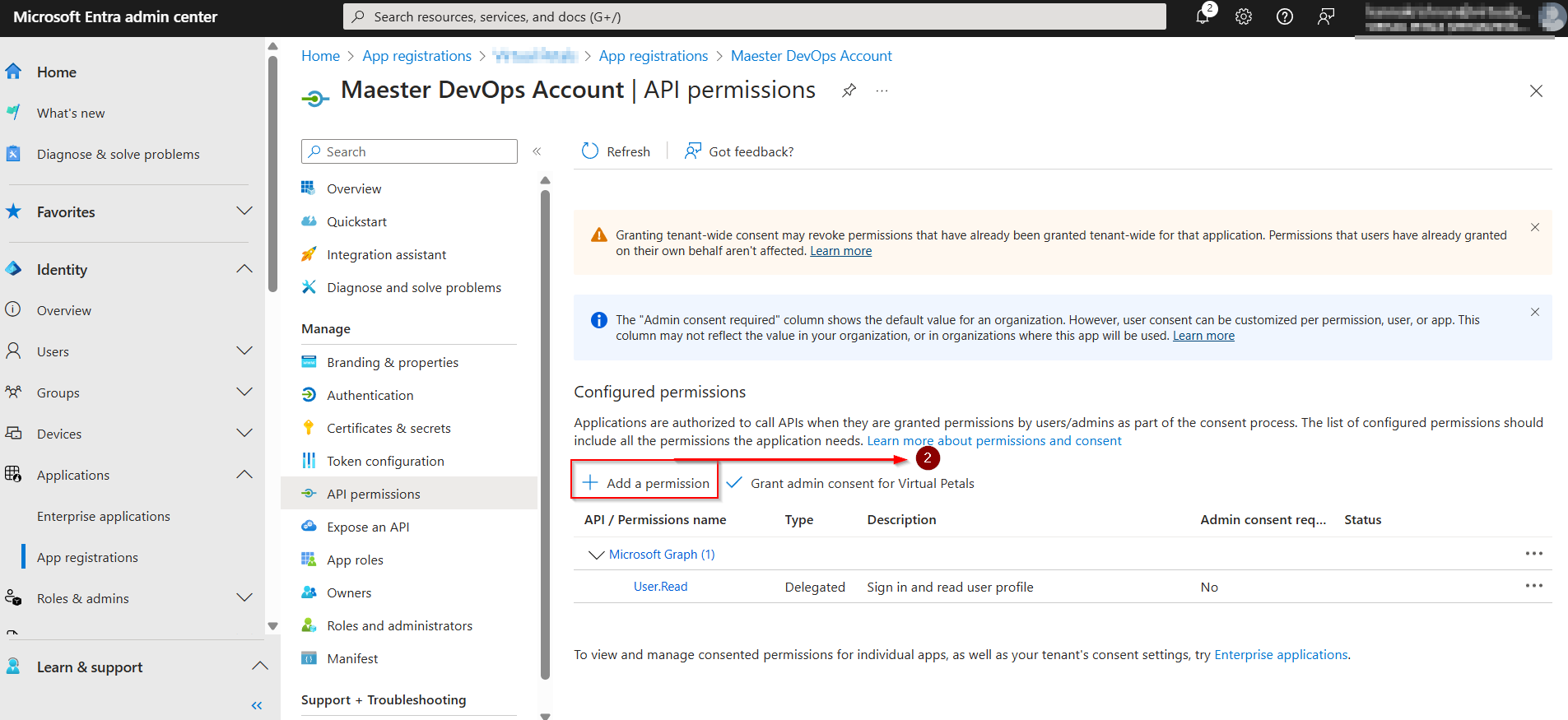
Task: Click the Identity Overview info icon
Action: [x=13, y=309]
